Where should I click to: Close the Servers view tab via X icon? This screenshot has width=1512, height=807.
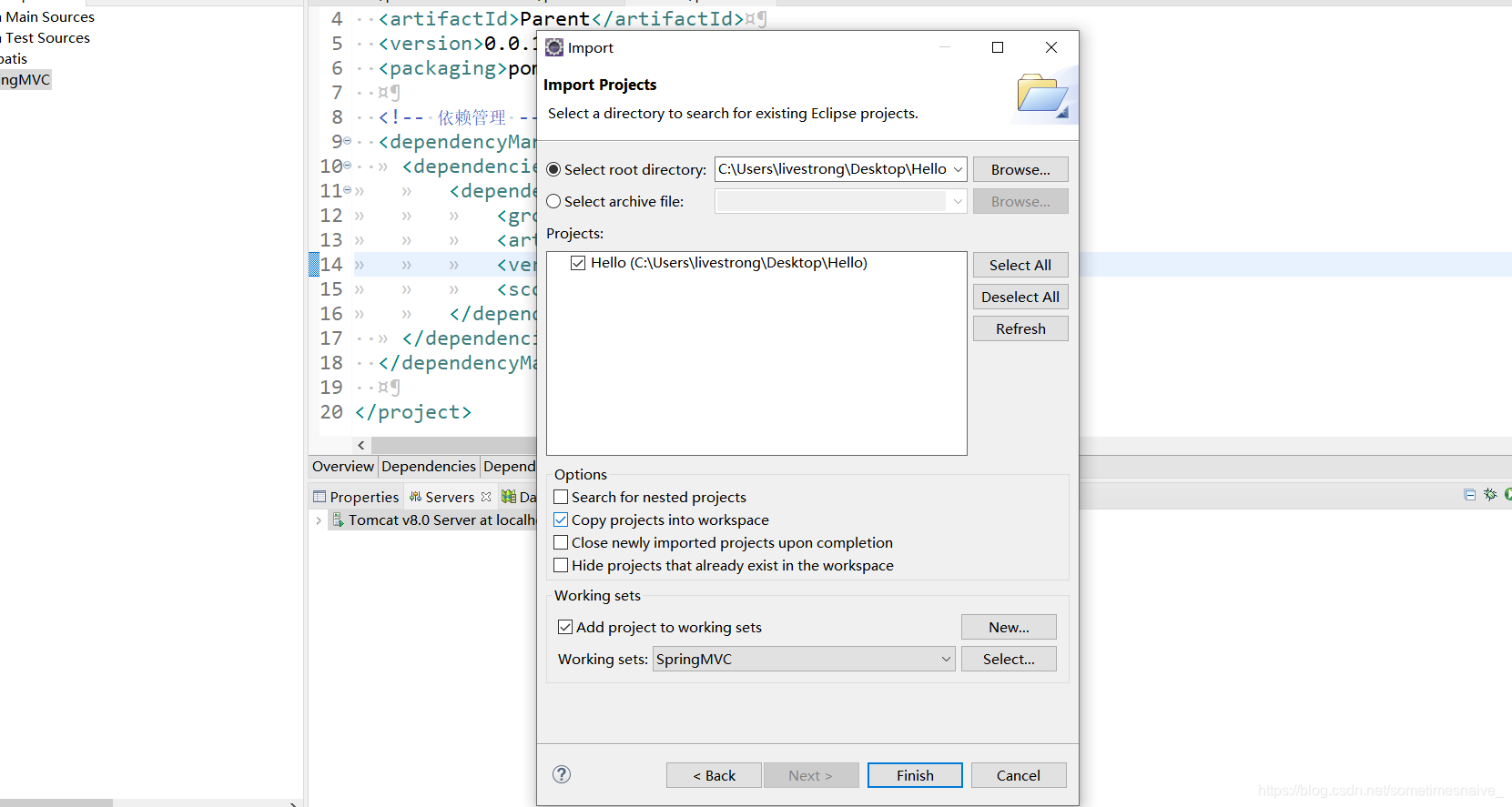click(486, 497)
